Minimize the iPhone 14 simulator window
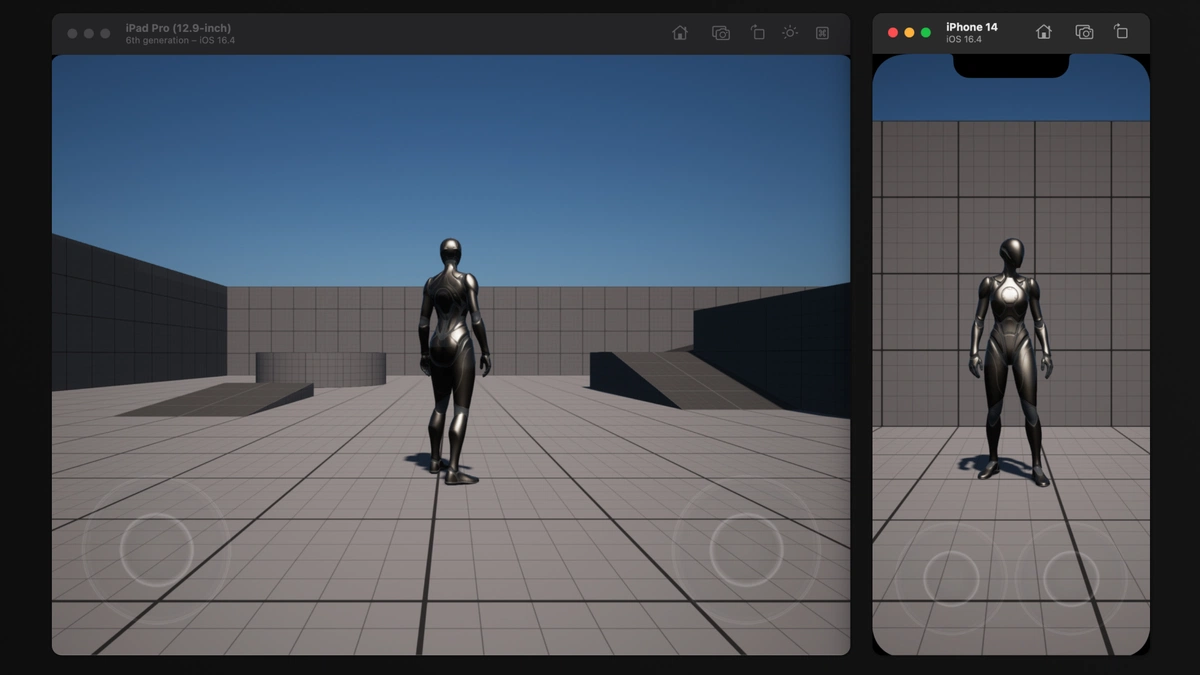This screenshot has height=675, width=1200. 909,33
